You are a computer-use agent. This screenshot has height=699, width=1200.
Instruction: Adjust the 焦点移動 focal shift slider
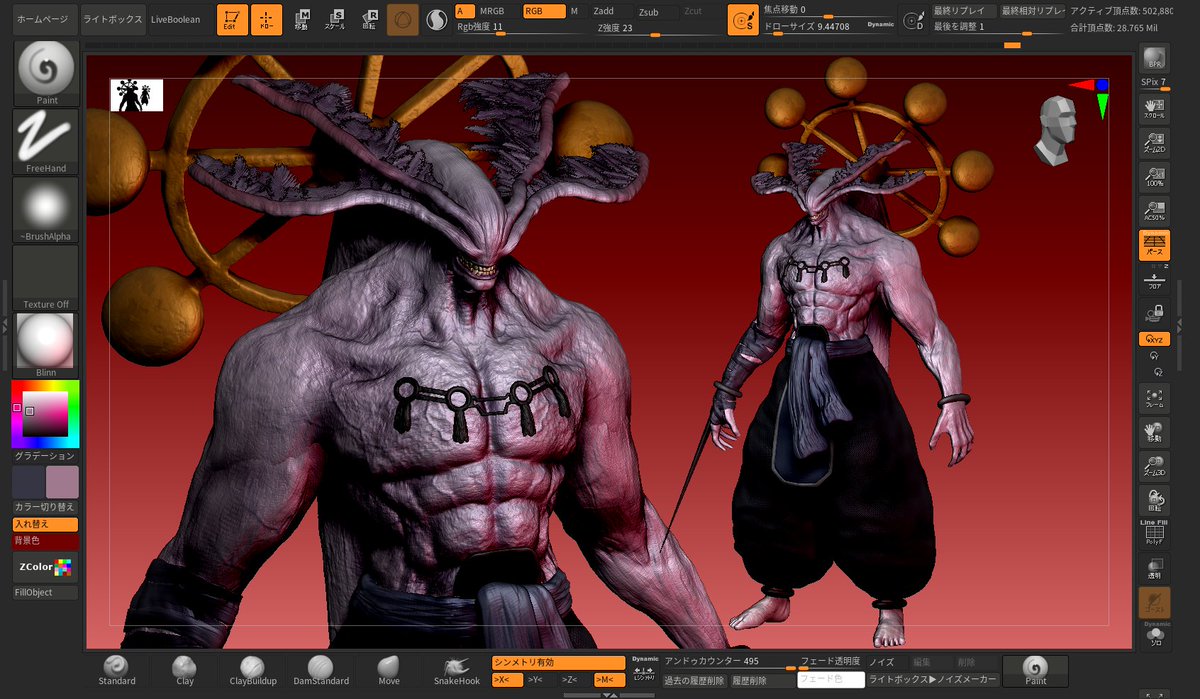pyautogui.click(x=829, y=10)
